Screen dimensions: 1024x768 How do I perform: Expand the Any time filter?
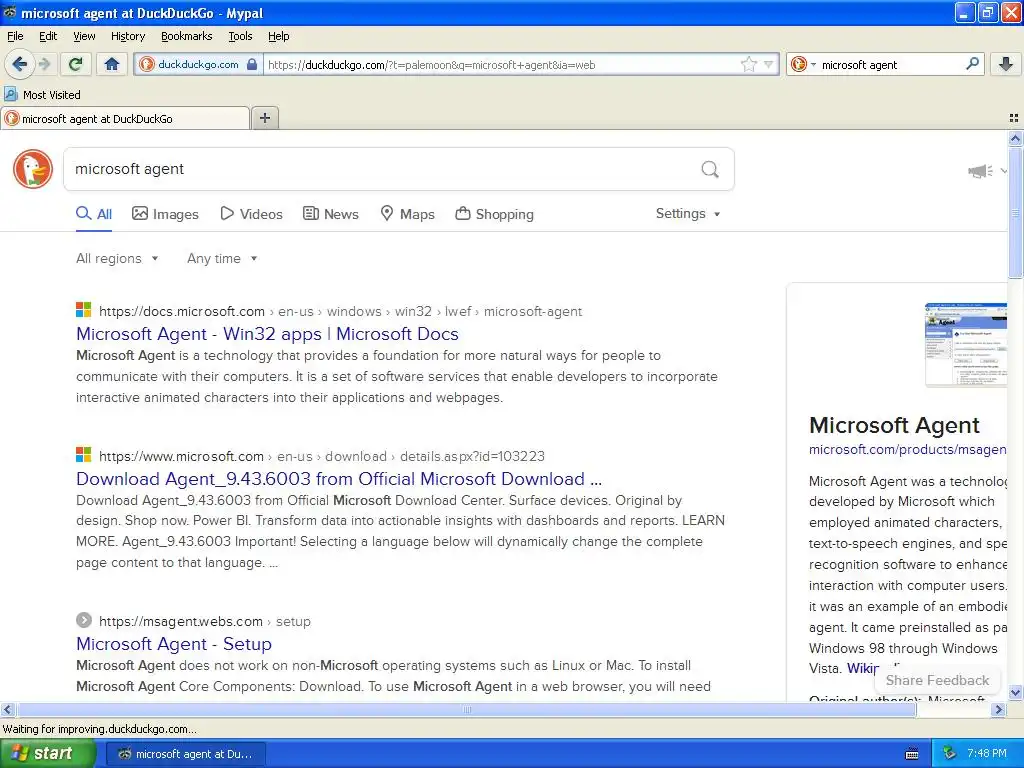point(222,259)
